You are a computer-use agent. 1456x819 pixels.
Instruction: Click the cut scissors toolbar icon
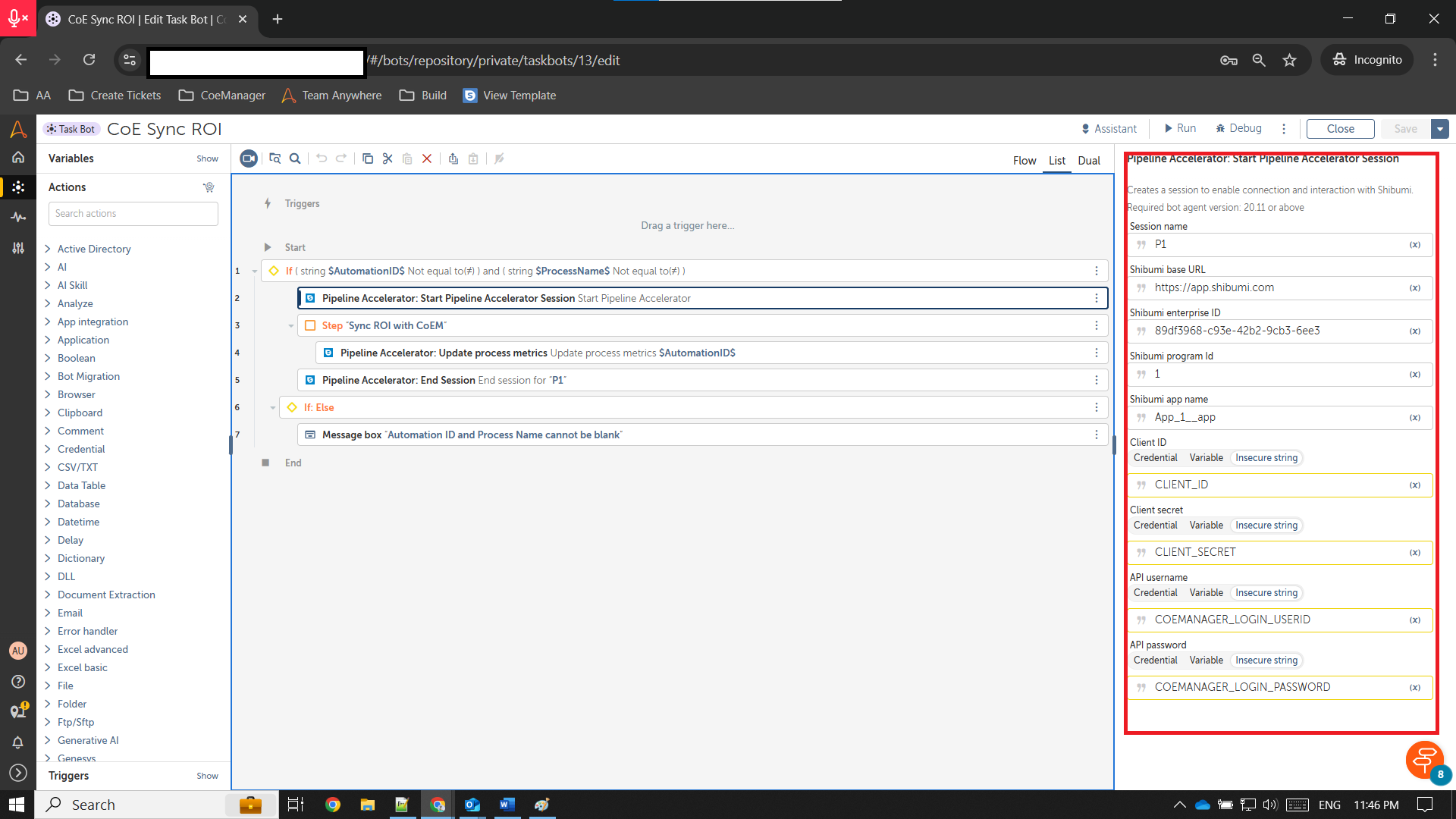click(388, 158)
